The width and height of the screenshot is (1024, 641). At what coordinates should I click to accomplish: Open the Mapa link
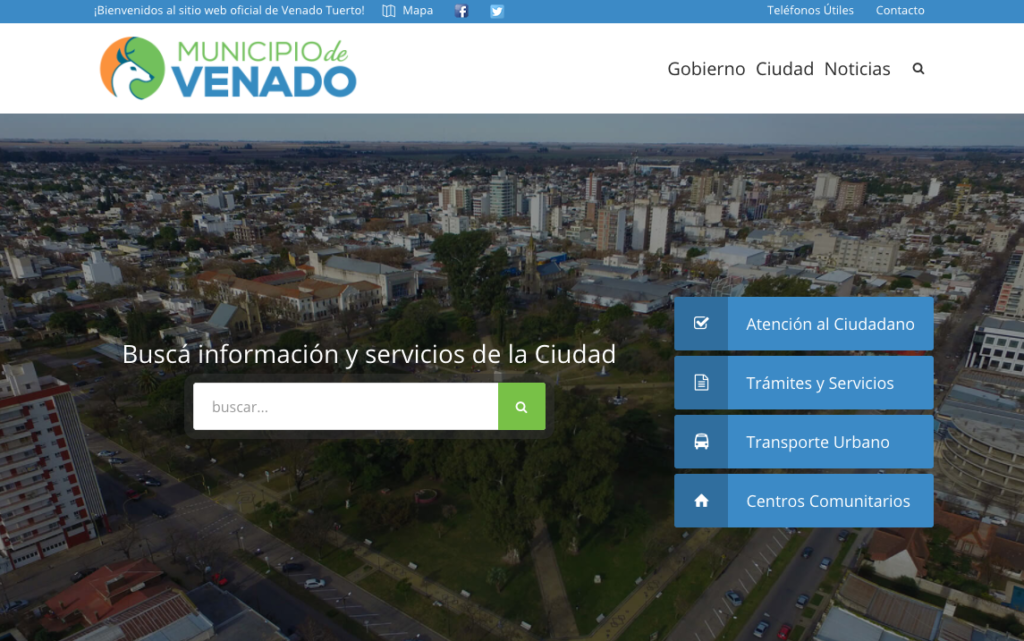coord(417,11)
